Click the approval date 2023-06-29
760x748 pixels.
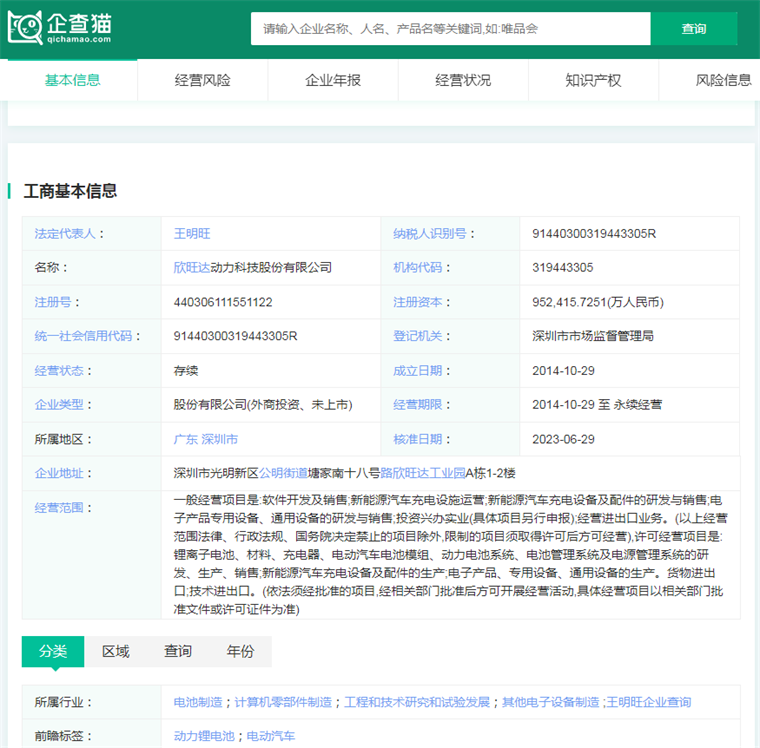pyautogui.click(x=563, y=439)
